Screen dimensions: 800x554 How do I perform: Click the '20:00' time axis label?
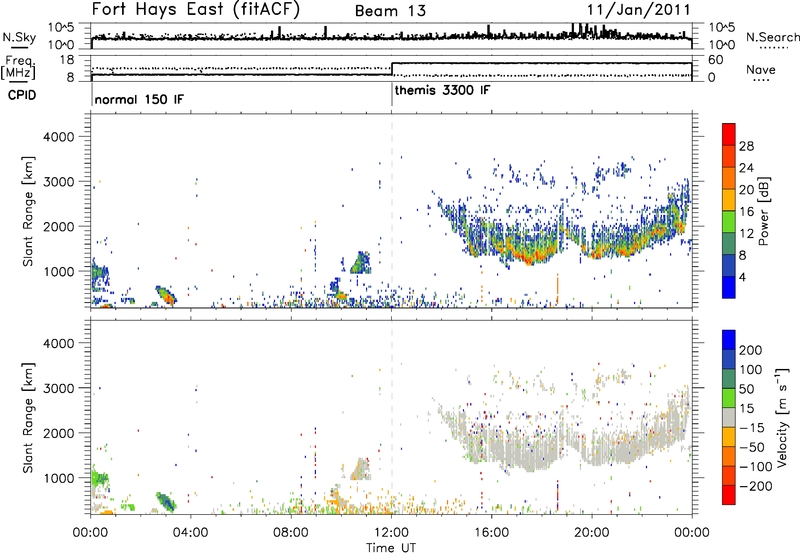coord(591,533)
